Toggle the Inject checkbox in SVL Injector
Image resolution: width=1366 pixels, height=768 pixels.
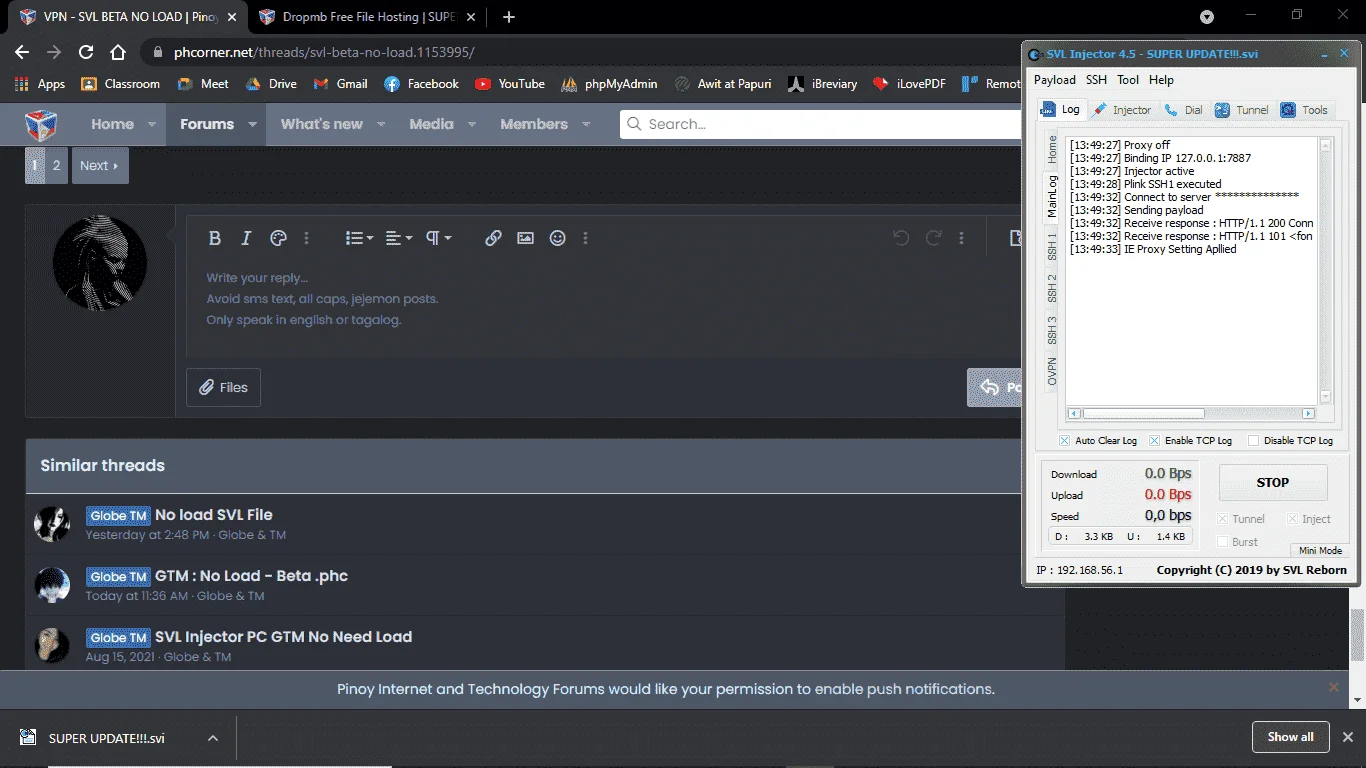[1292, 519]
